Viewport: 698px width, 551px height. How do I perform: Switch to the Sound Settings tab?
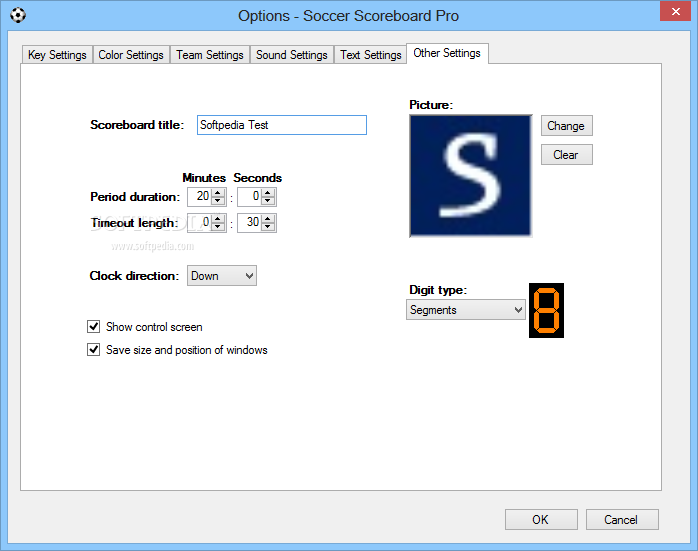tap(292, 55)
